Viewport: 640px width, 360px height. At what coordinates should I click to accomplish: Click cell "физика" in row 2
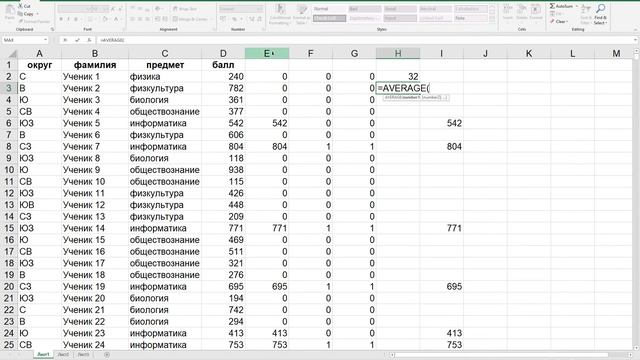(165, 77)
